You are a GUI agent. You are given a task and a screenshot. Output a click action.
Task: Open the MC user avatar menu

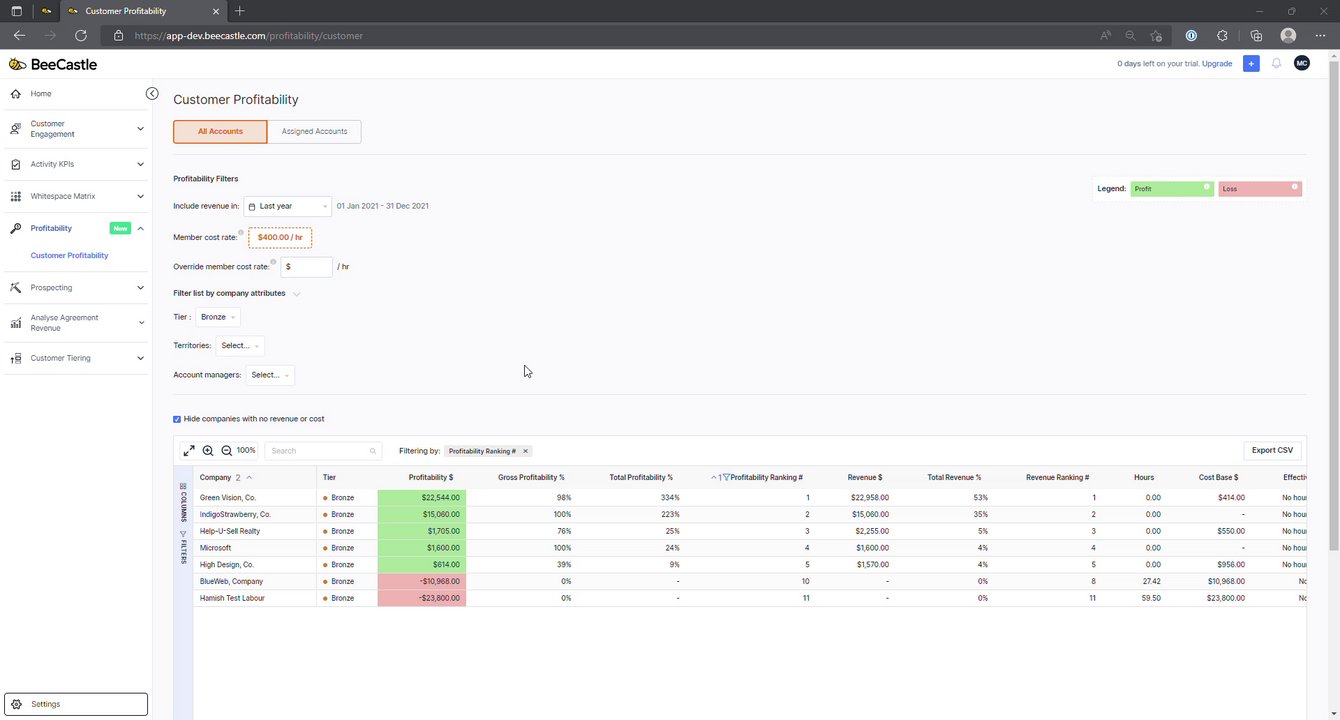click(x=1301, y=63)
